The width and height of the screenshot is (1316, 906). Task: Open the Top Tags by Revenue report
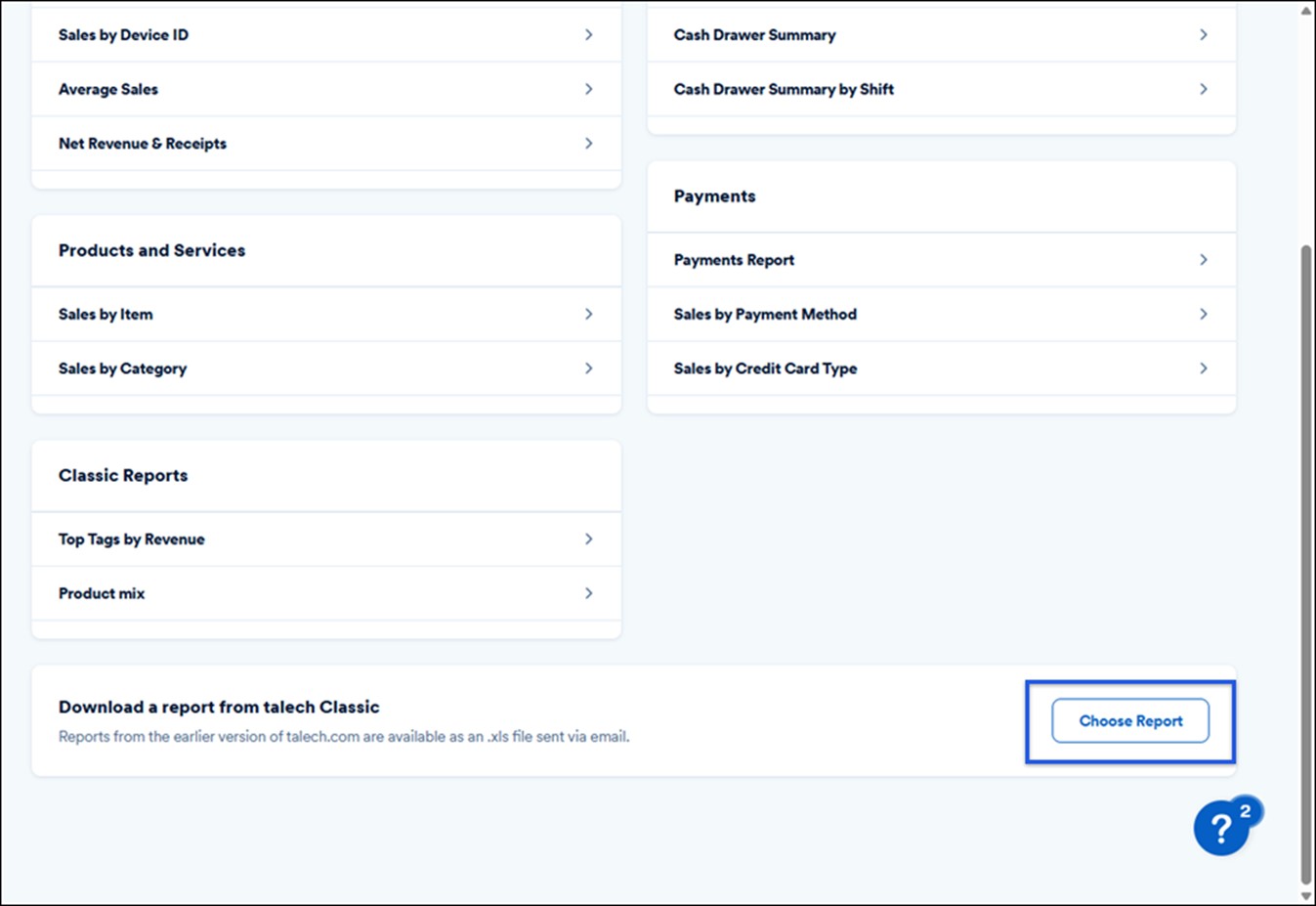click(132, 539)
